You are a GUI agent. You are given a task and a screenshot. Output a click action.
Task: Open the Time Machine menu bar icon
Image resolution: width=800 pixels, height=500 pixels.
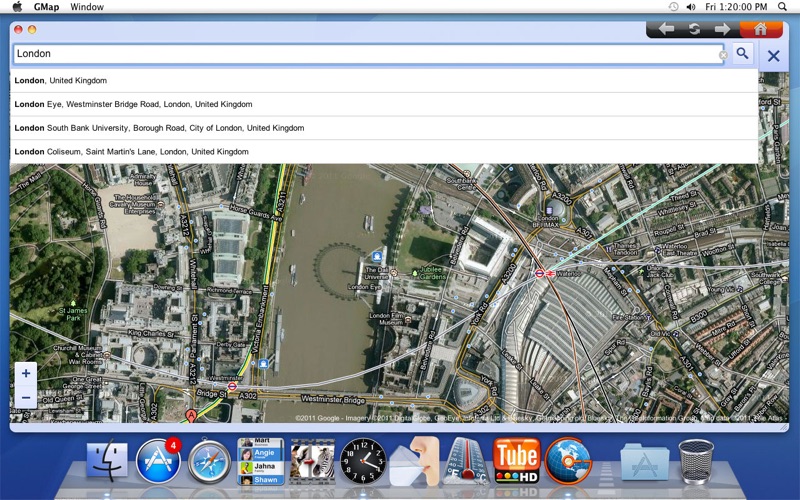point(673,7)
